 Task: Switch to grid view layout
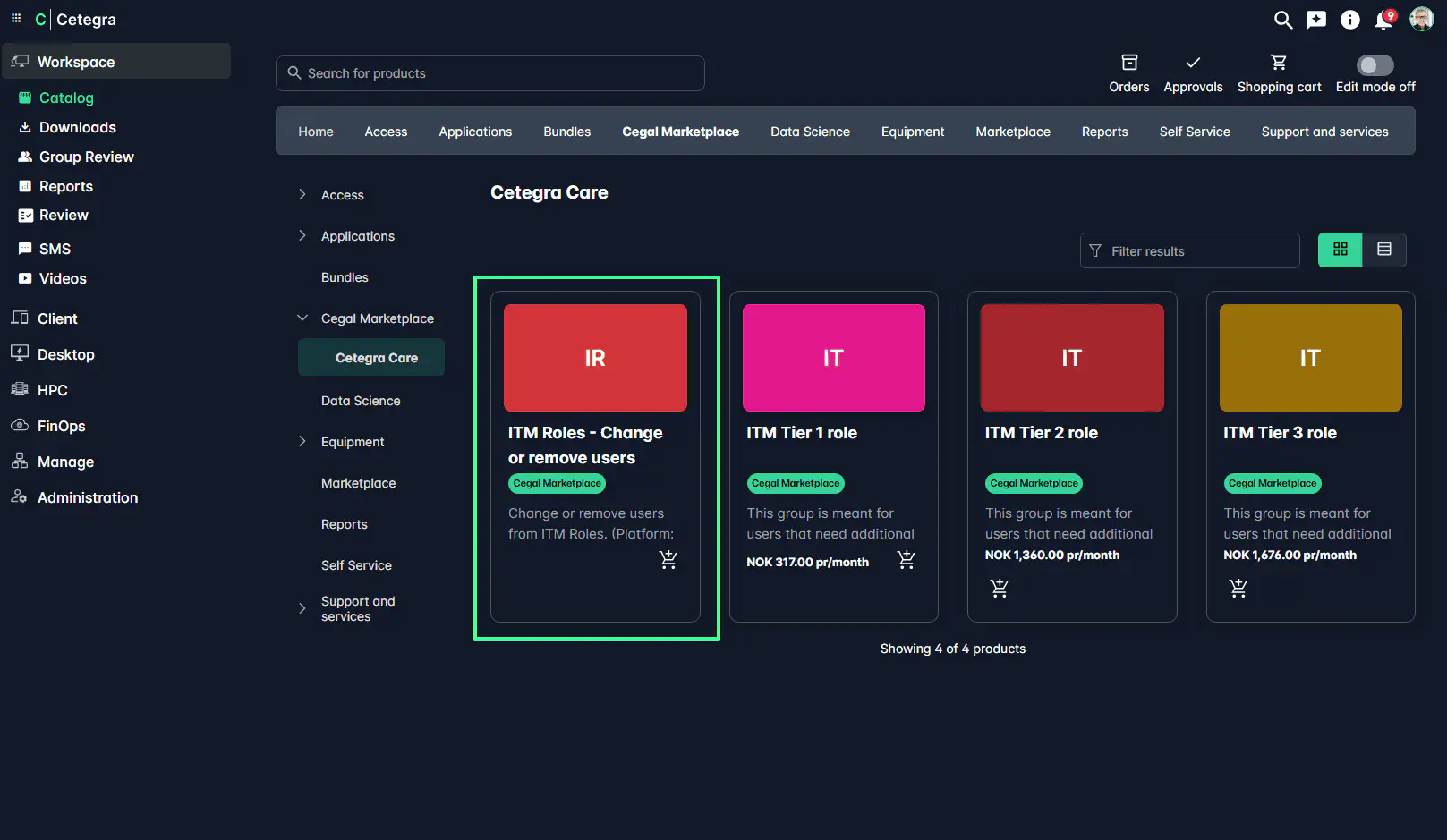tap(1340, 250)
